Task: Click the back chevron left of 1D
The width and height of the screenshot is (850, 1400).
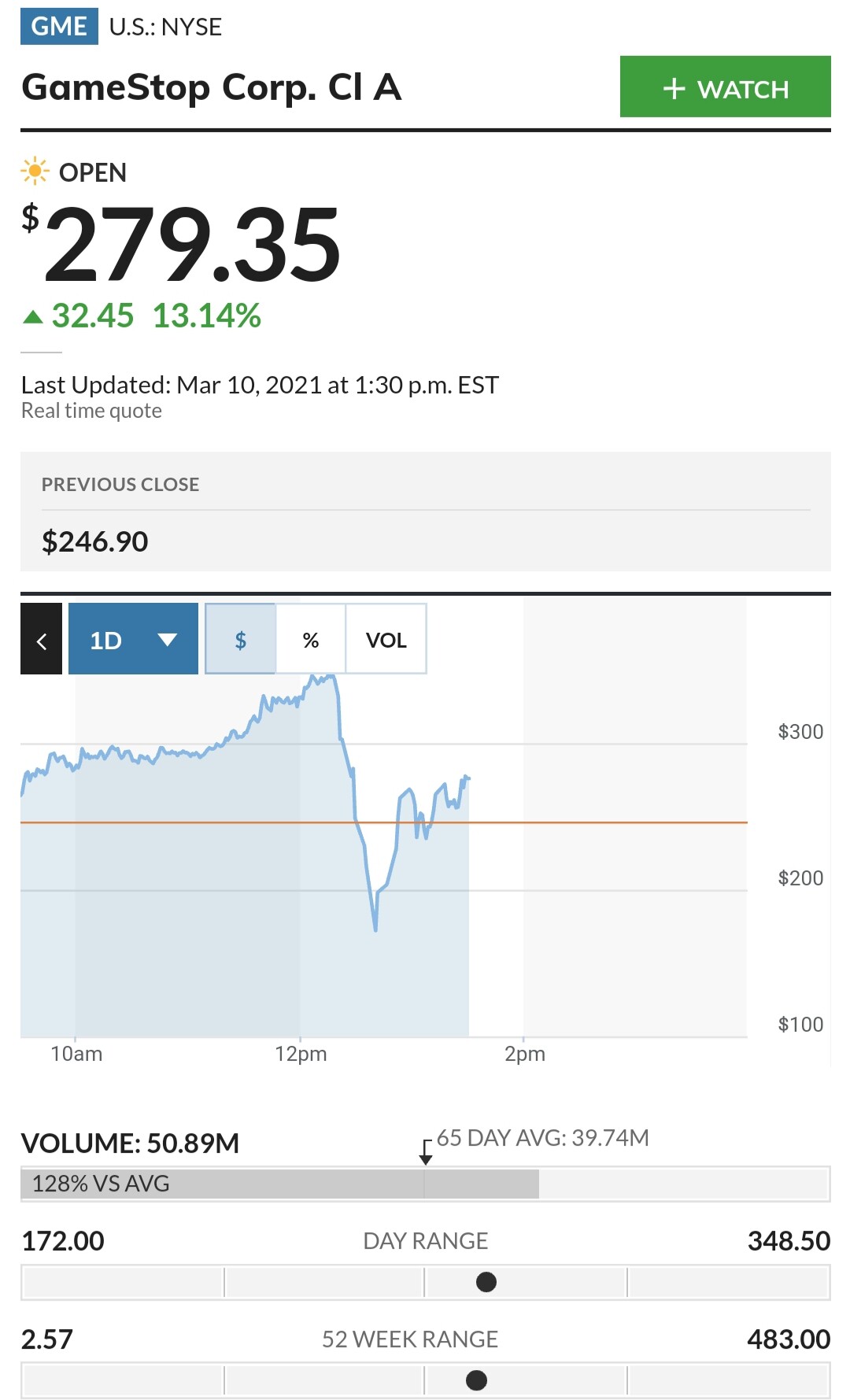Action: tap(41, 639)
